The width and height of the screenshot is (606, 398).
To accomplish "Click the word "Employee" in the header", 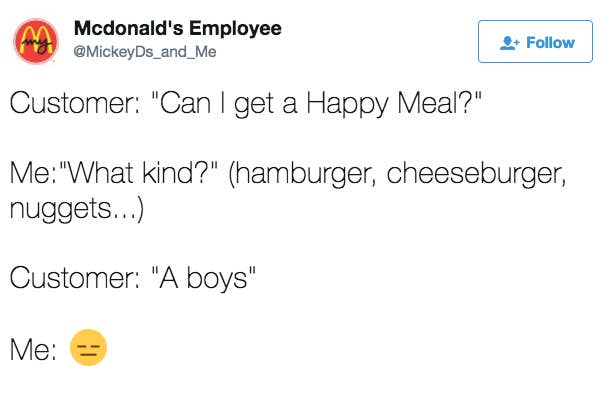I will coord(235,28).
